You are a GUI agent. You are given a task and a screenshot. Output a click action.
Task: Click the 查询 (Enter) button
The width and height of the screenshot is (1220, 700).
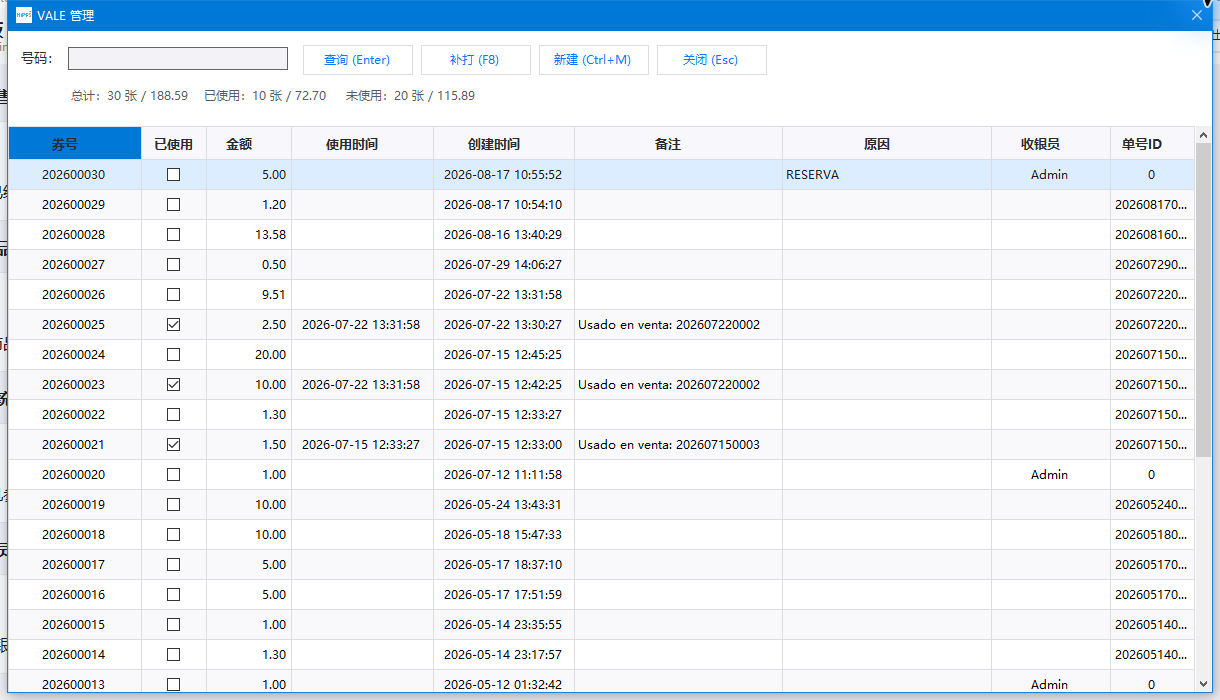[x=357, y=60]
